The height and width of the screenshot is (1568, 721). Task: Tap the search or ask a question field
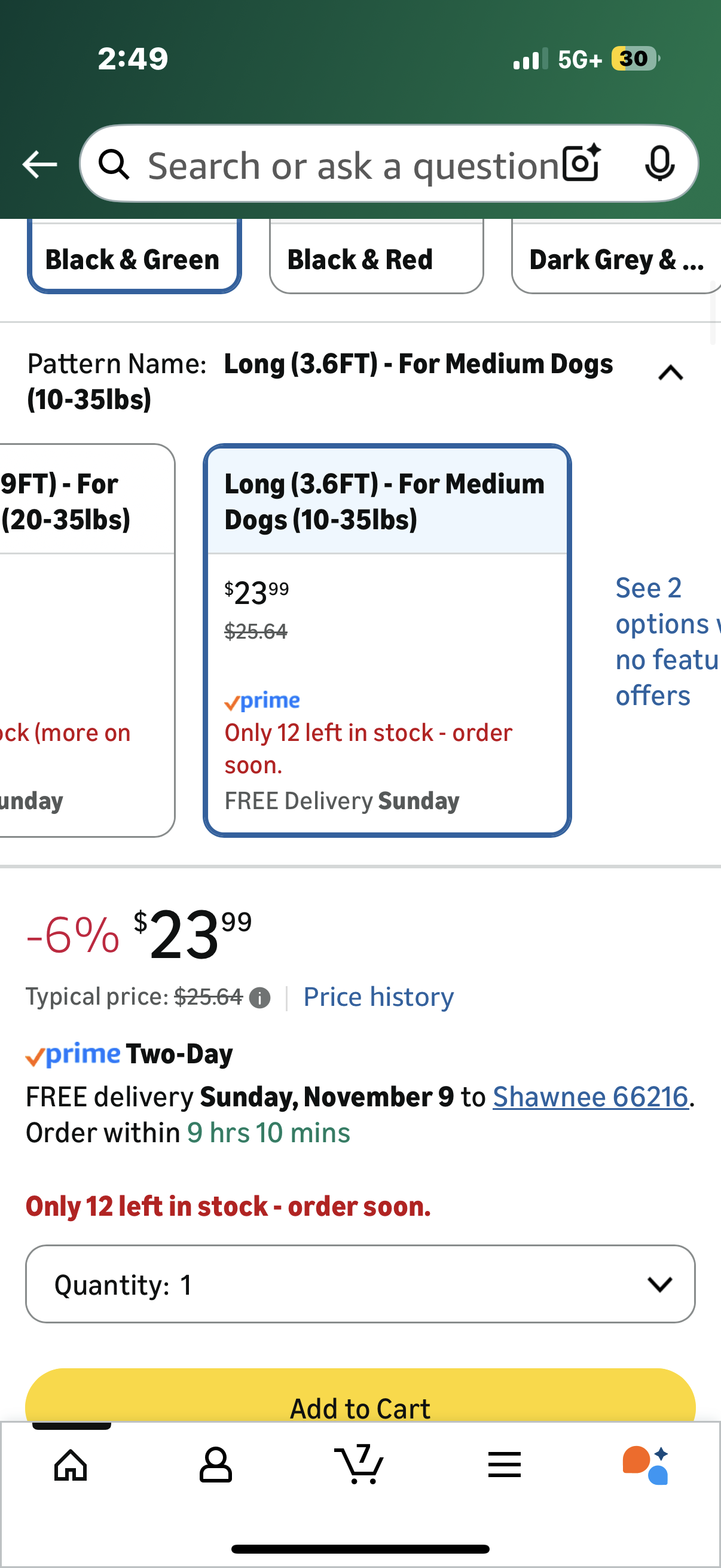353,166
